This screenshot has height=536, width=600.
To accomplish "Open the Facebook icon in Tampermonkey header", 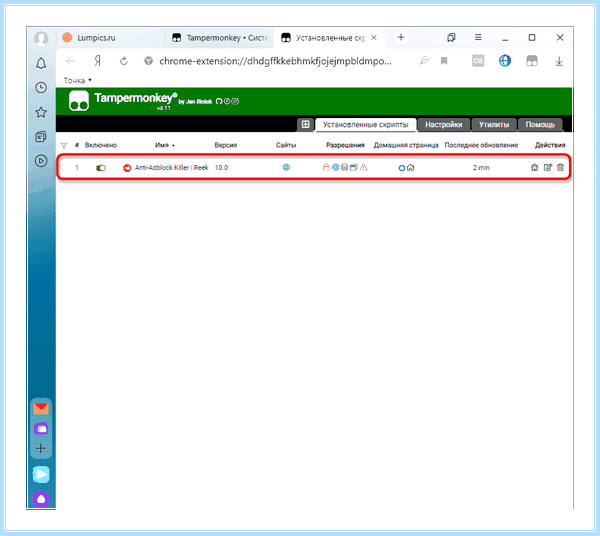I will (x=227, y=101).
